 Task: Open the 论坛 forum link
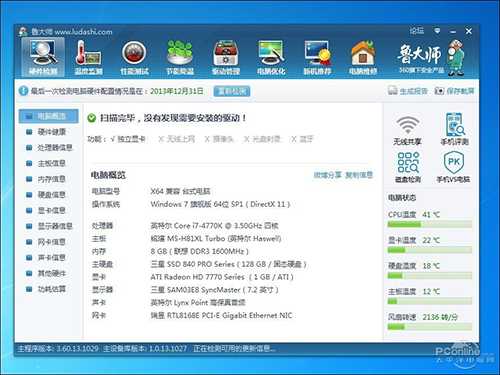point(417,31)
